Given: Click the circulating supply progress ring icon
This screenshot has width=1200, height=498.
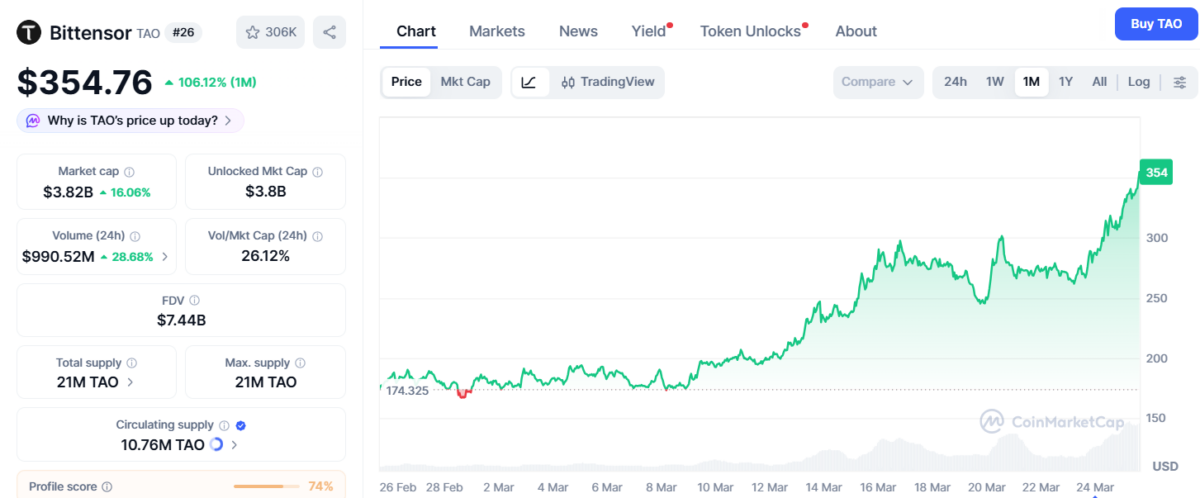Looking at the screenshot, I should tap(216, 445).
